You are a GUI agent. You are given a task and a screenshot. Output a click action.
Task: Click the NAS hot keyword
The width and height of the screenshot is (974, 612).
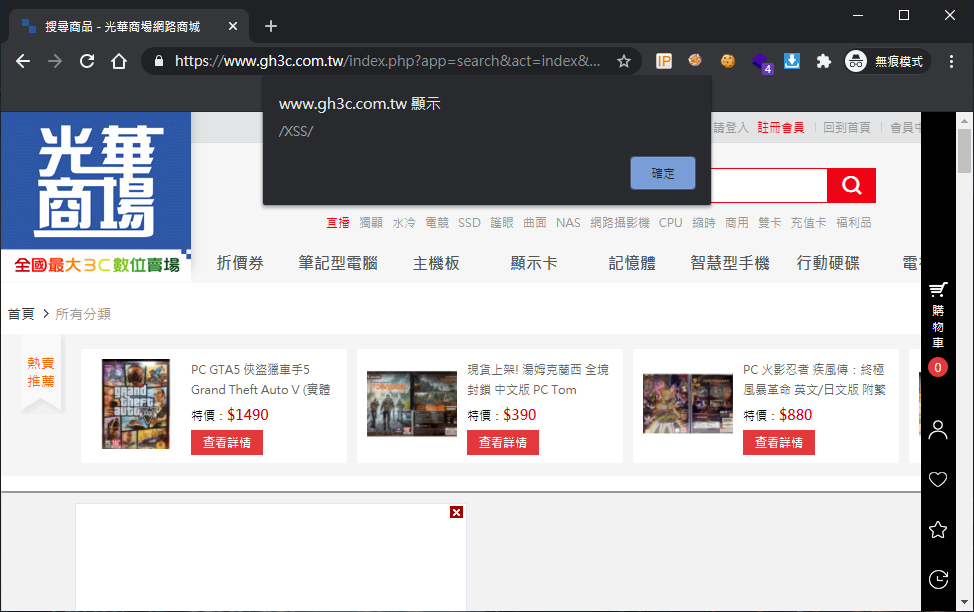click(x=568, y=222)
